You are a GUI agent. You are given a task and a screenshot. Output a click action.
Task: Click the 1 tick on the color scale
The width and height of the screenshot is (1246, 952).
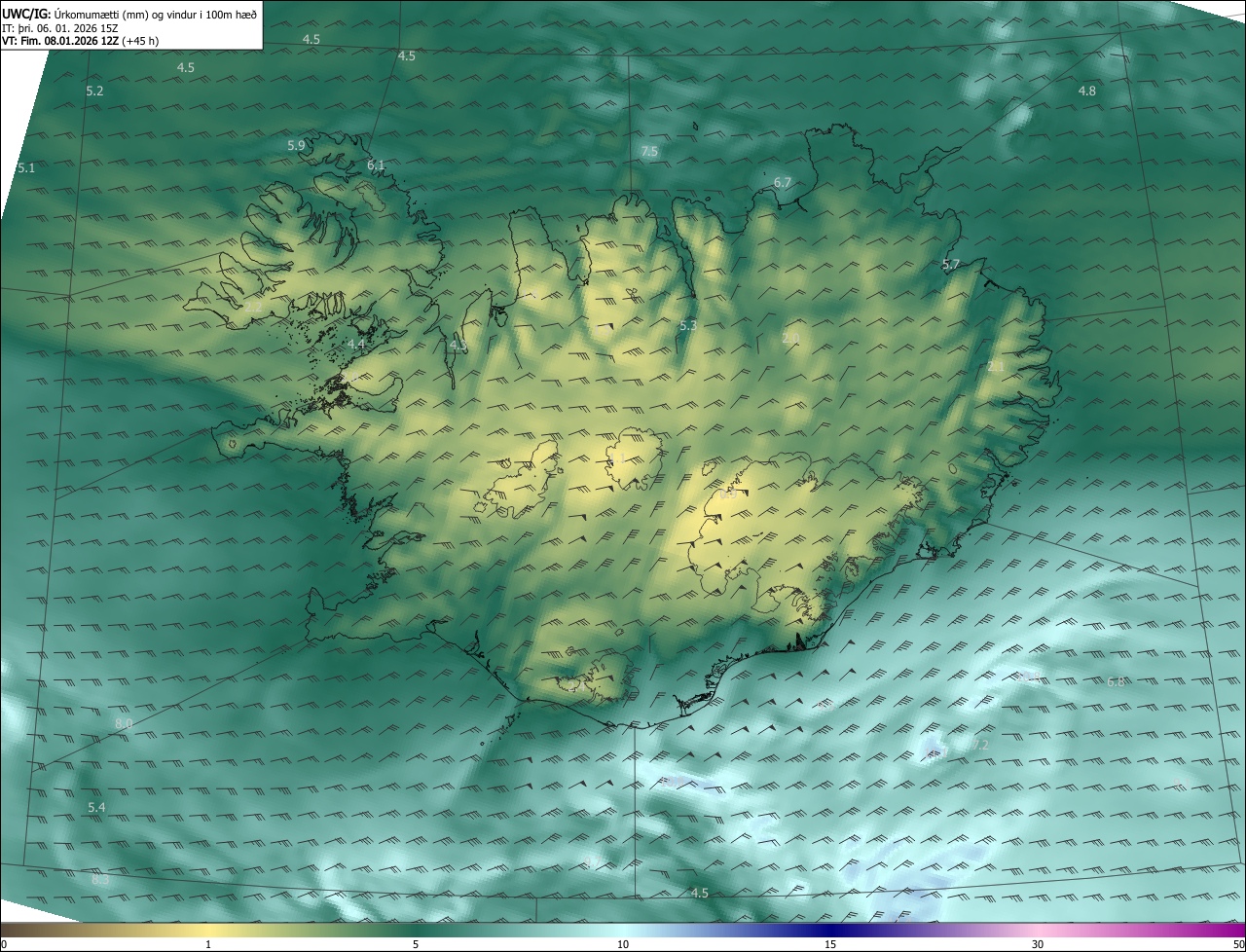click(208, 944)
